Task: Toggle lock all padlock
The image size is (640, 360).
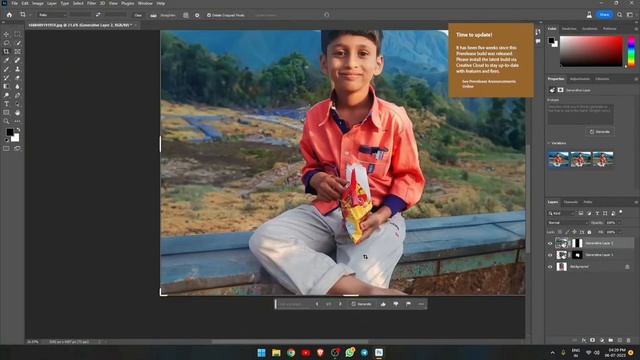Action: tap(589, 232)
